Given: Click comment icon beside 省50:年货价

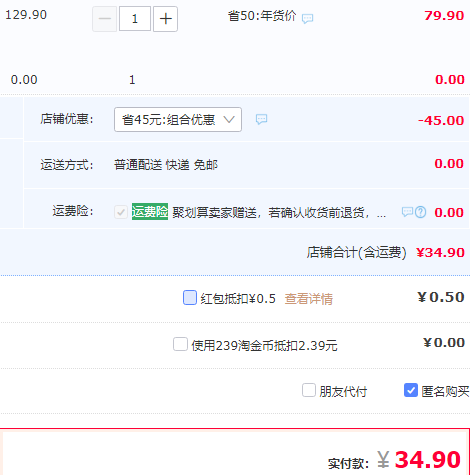Looking at the screenshot, I should pyautogui.click(x=307, y=18).
